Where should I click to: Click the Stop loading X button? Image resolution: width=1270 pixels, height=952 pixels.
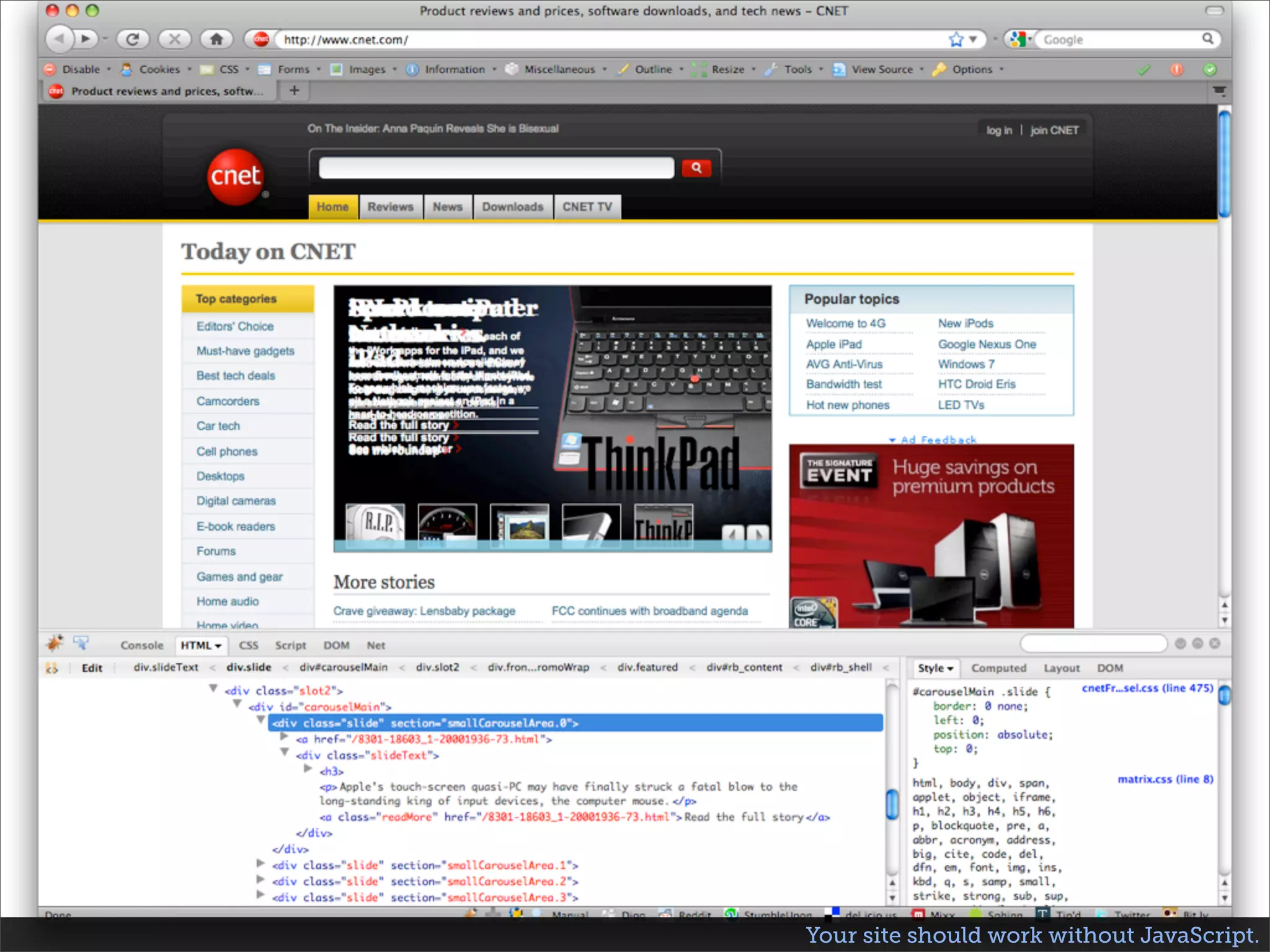[174, 39]
